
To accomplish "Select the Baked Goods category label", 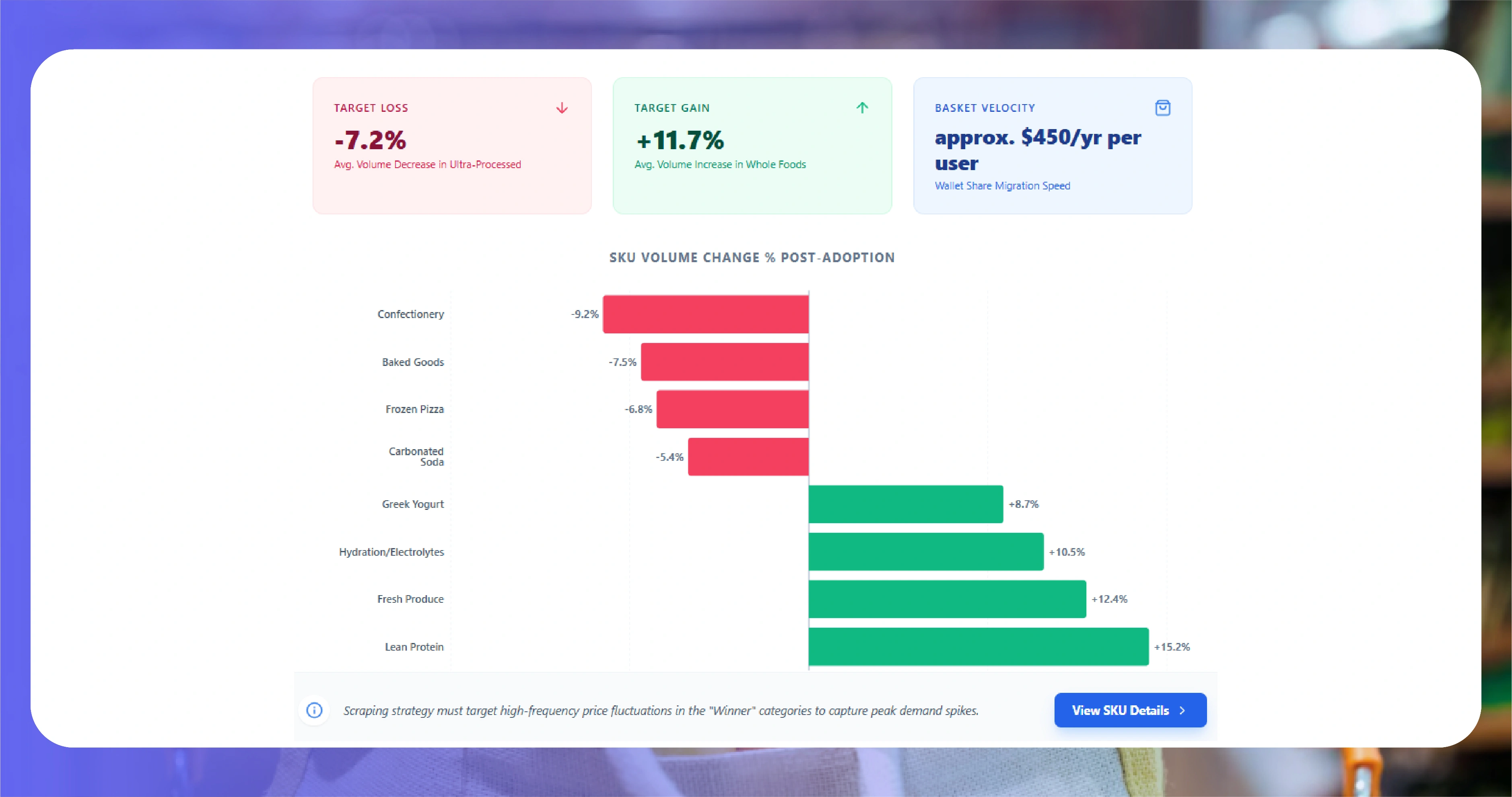I will pos(413,362).
